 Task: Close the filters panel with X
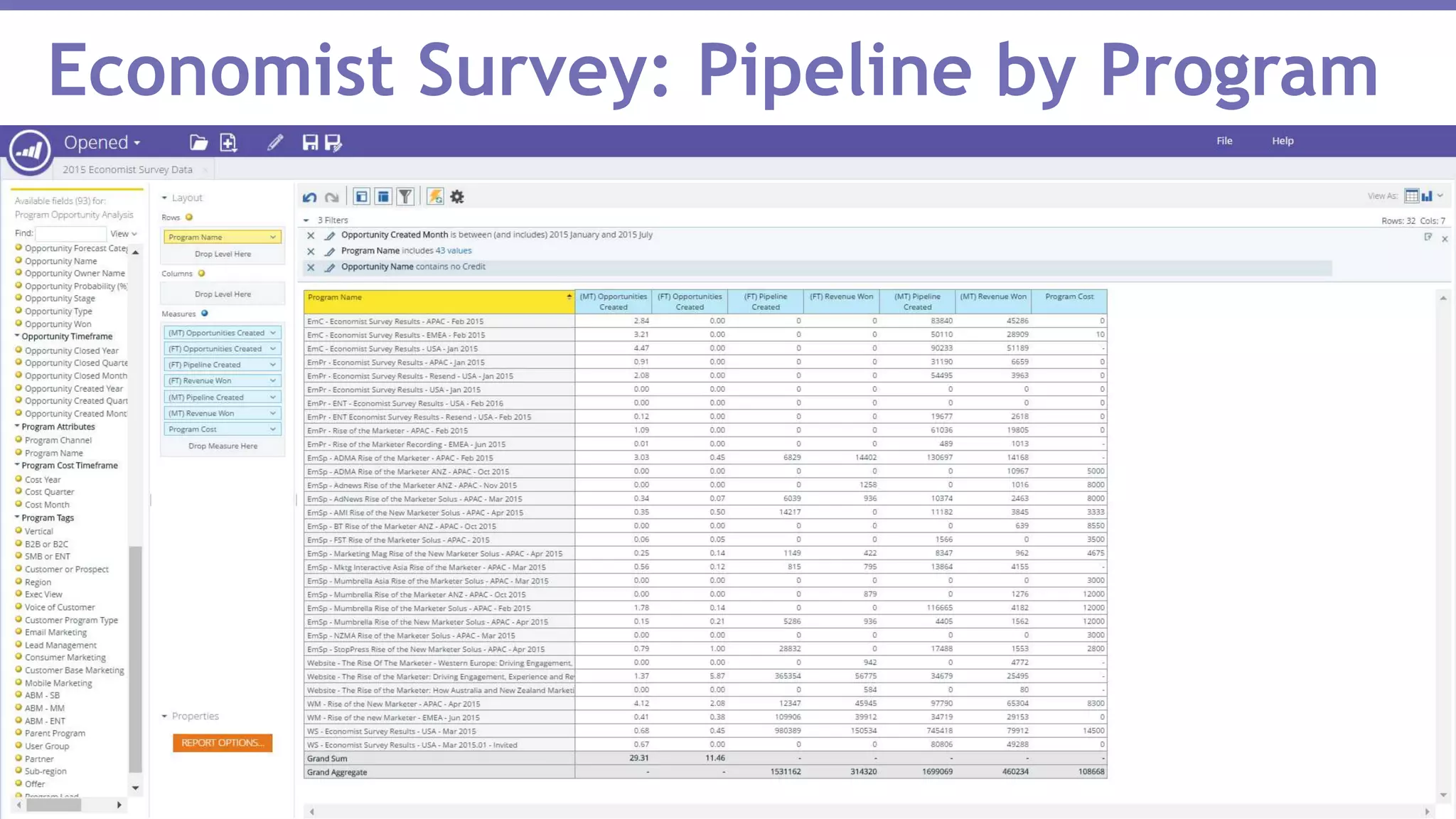click(x=1445, y=239)
